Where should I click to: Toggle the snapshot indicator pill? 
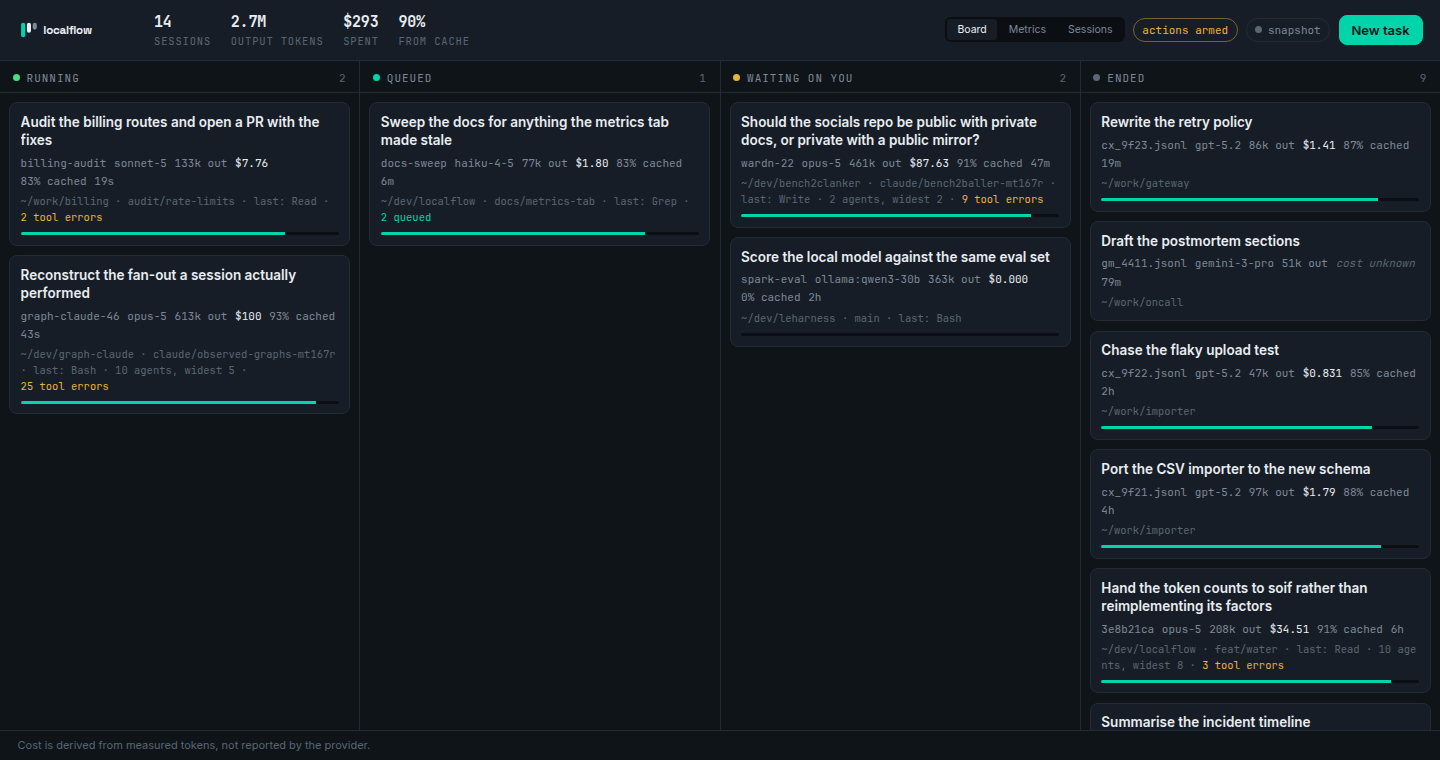(1288, 30)
